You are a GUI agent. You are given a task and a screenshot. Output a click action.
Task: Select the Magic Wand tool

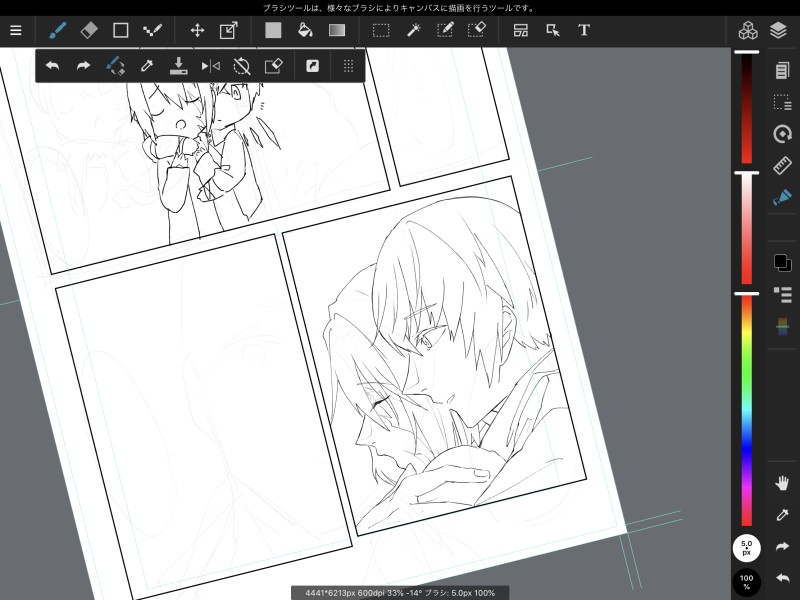point(413,31)
